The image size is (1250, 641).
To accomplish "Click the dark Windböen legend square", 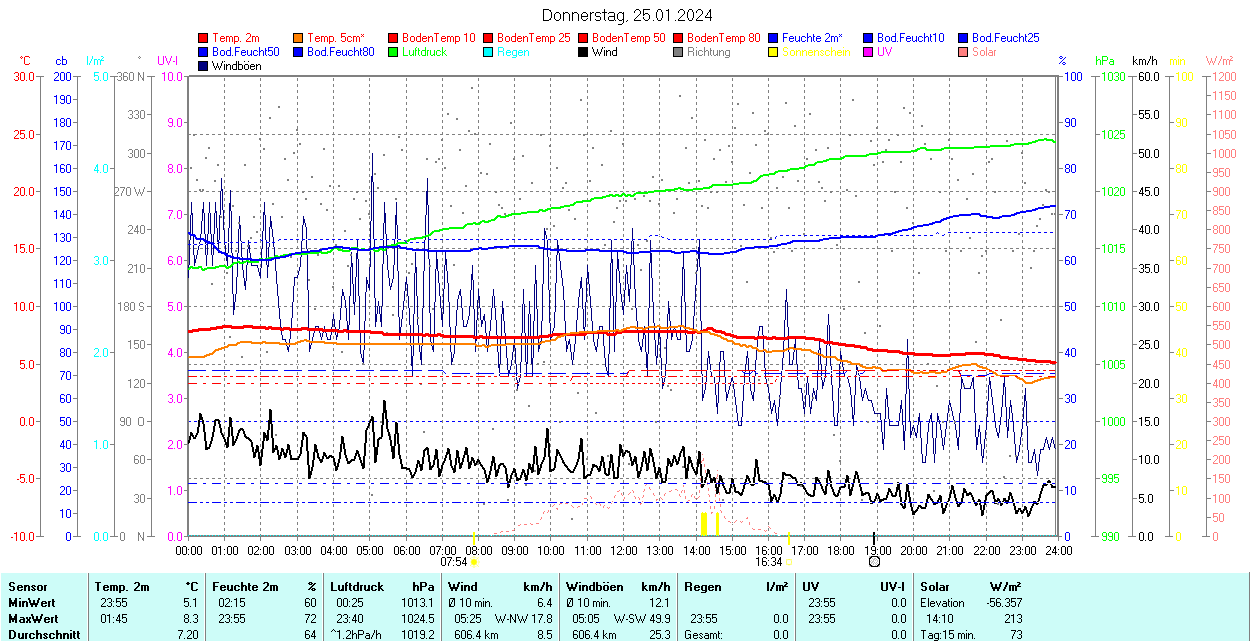I will click(x=204, y=66).
